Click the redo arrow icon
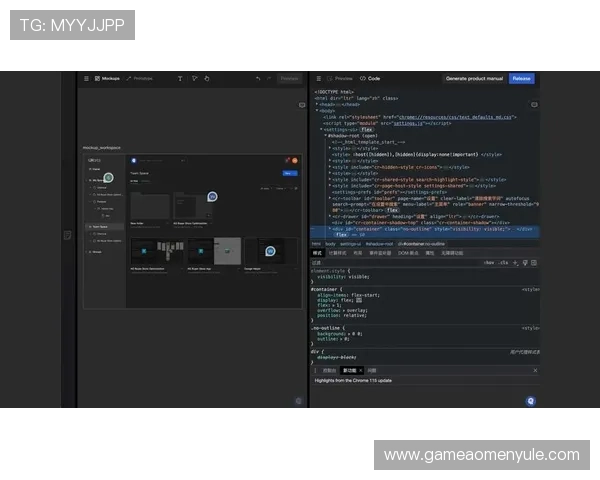Screen dimensions: 600x480 tap(269, 78)
